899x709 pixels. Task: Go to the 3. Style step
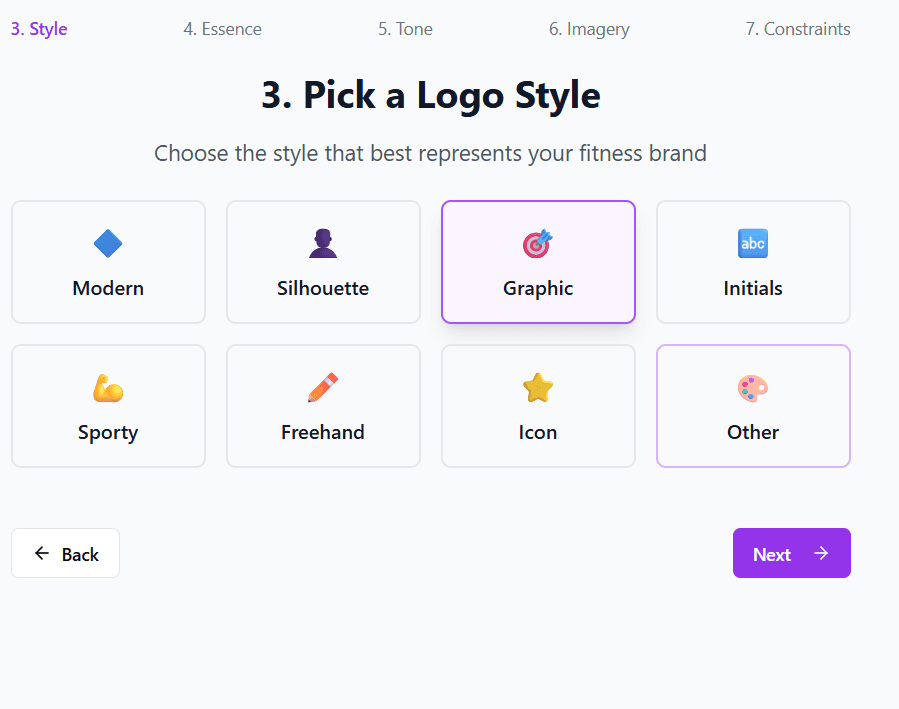coord(39,29)
